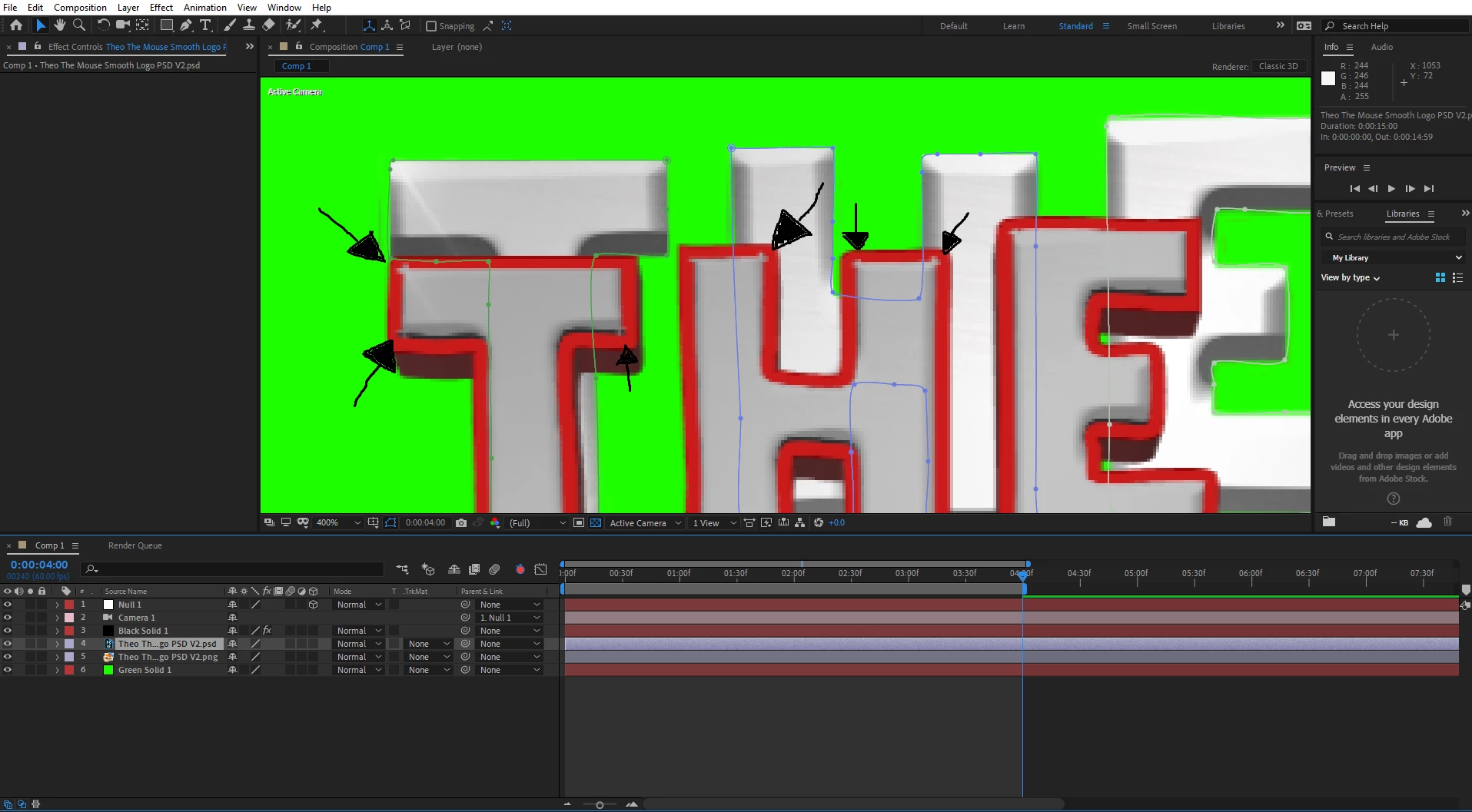Viewport: 1472px width, 812px height.
Task: Open the View by type dropdown
Action: point(1351,277)
